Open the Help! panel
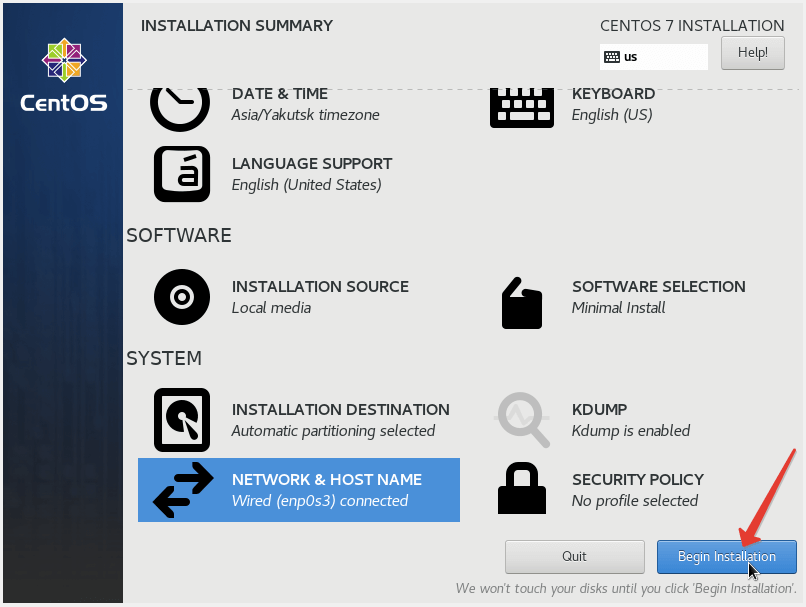Screen dimensions: 806x607 coord(752,52)
